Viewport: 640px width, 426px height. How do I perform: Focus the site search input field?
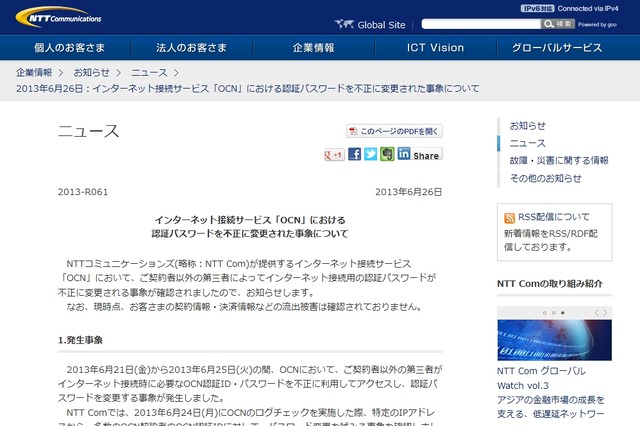pyautogui.click(x=481, y=24)
